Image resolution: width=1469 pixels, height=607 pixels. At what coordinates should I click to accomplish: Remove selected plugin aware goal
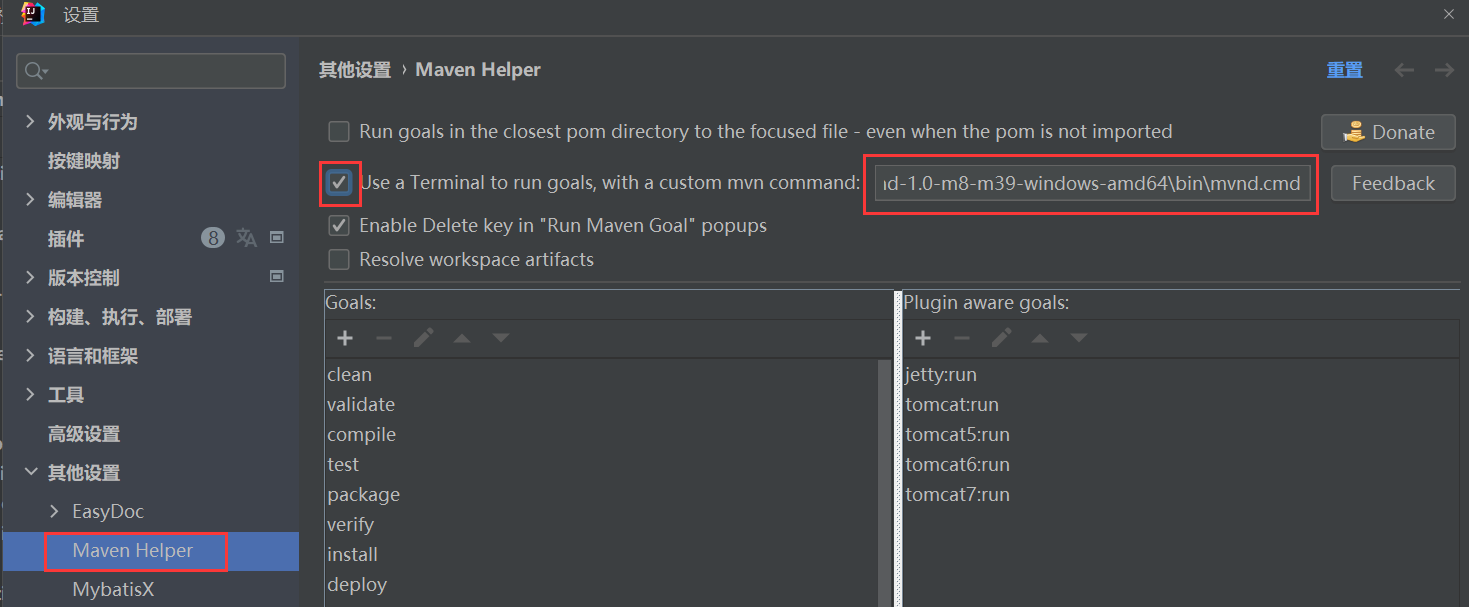click(x=962, y=338)
